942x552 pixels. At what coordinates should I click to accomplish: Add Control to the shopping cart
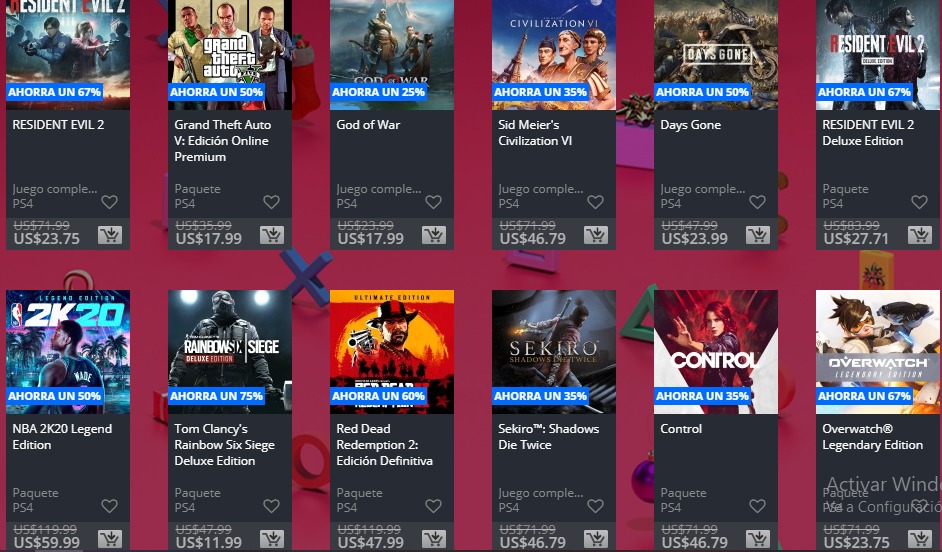[x=758, y=539]
